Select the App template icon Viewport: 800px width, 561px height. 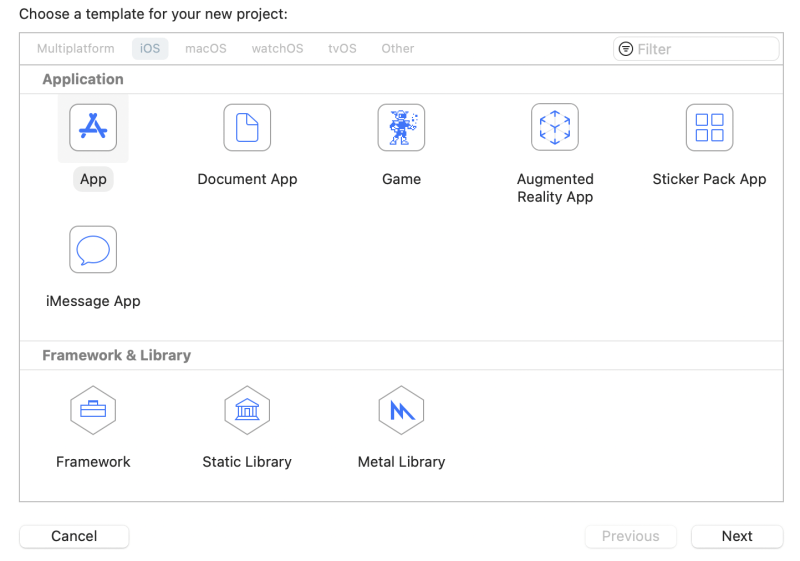pos(93,128)
